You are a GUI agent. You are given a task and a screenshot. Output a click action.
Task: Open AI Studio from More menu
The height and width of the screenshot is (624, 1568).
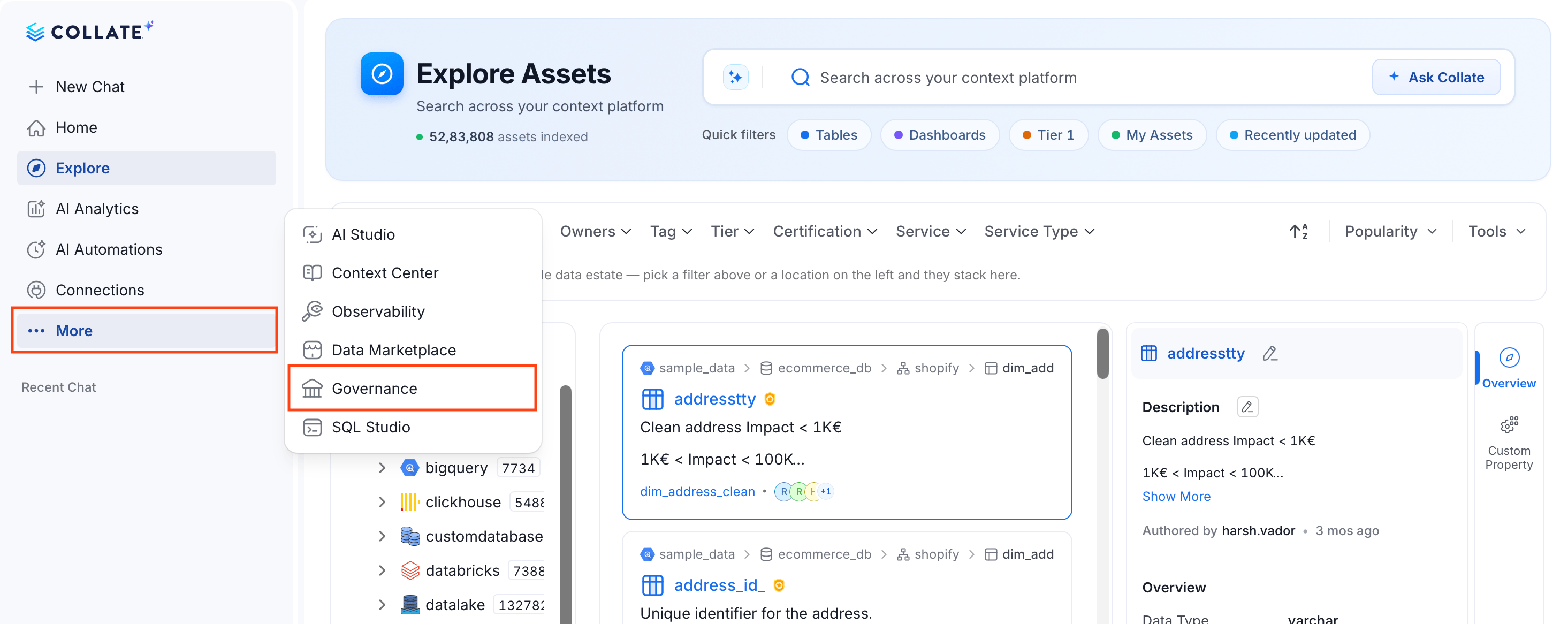click(413, 234)
